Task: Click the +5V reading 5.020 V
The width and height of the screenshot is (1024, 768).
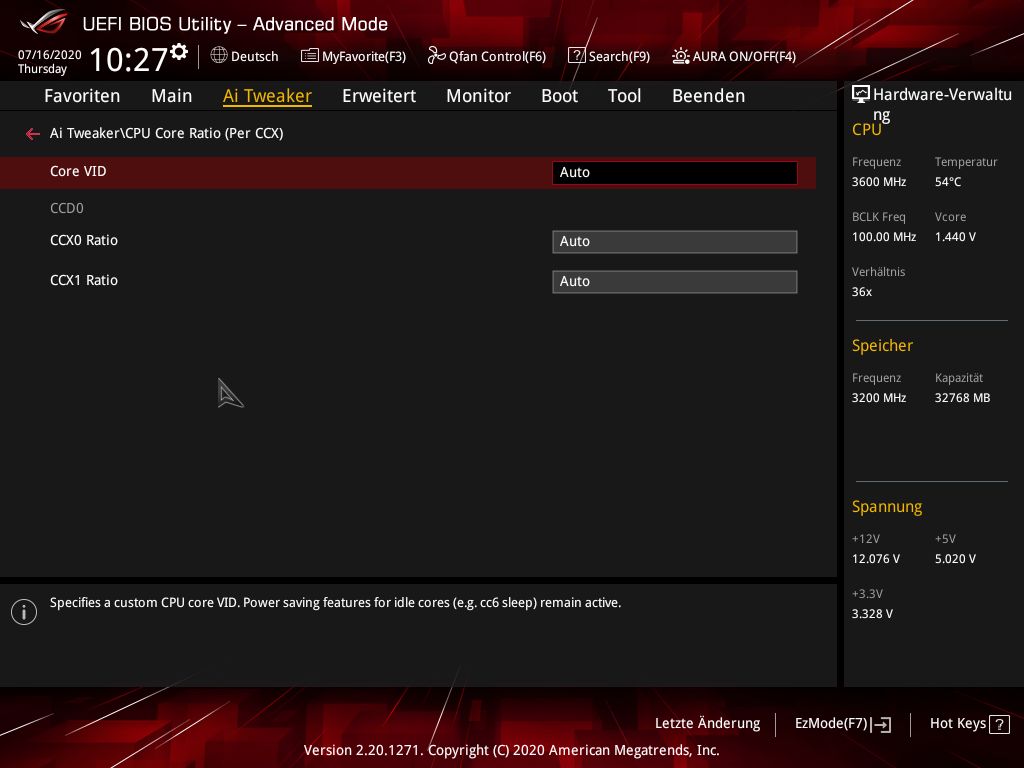Action: click(955, 559)
